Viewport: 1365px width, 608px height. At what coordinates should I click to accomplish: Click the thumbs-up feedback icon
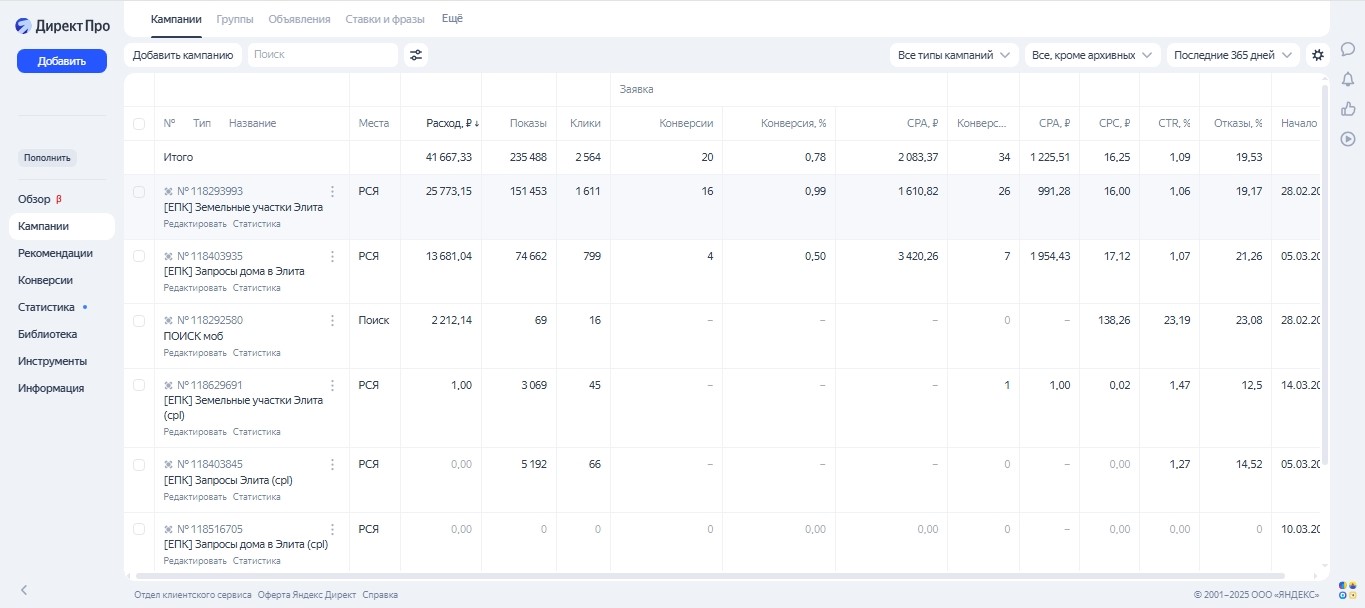pyautogui.click(x=1347, y=109)
